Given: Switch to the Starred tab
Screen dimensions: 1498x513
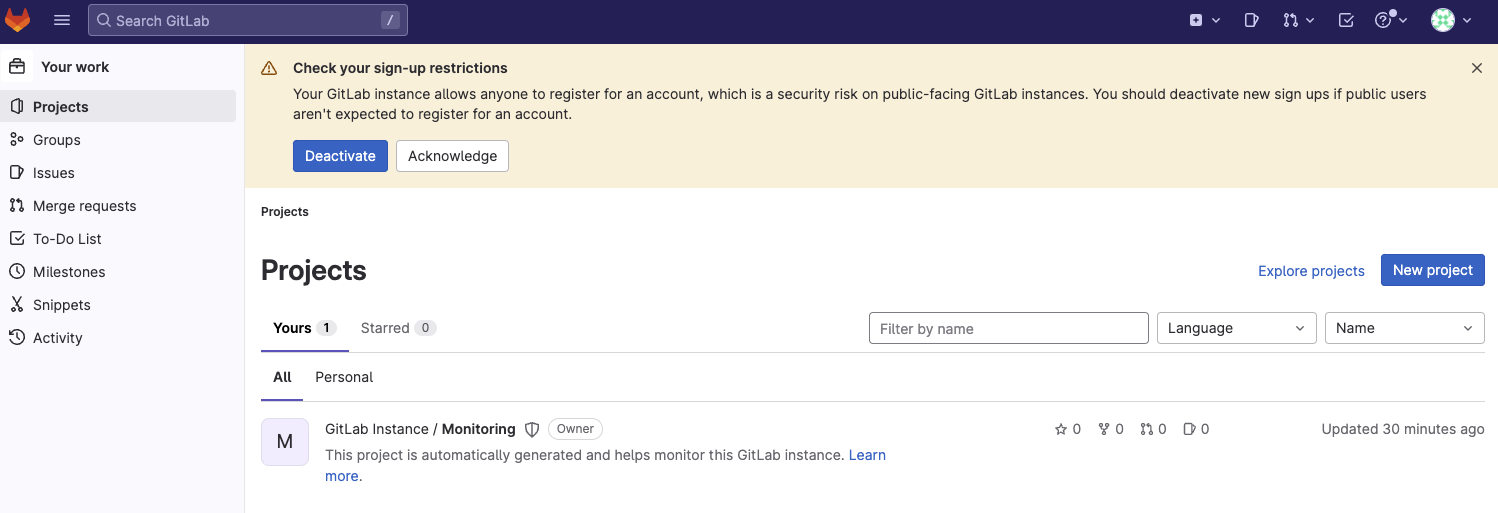Looking at the screenshot, I should pos(398,328).
